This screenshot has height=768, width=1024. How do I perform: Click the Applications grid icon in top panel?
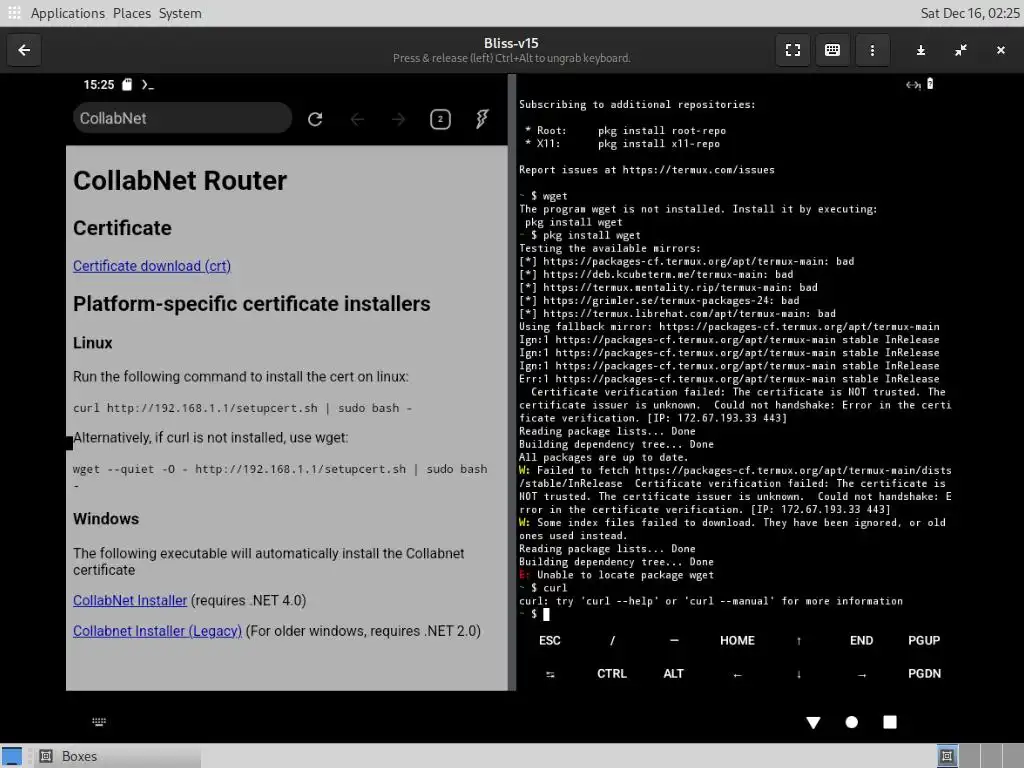click(x=14, y=12)
